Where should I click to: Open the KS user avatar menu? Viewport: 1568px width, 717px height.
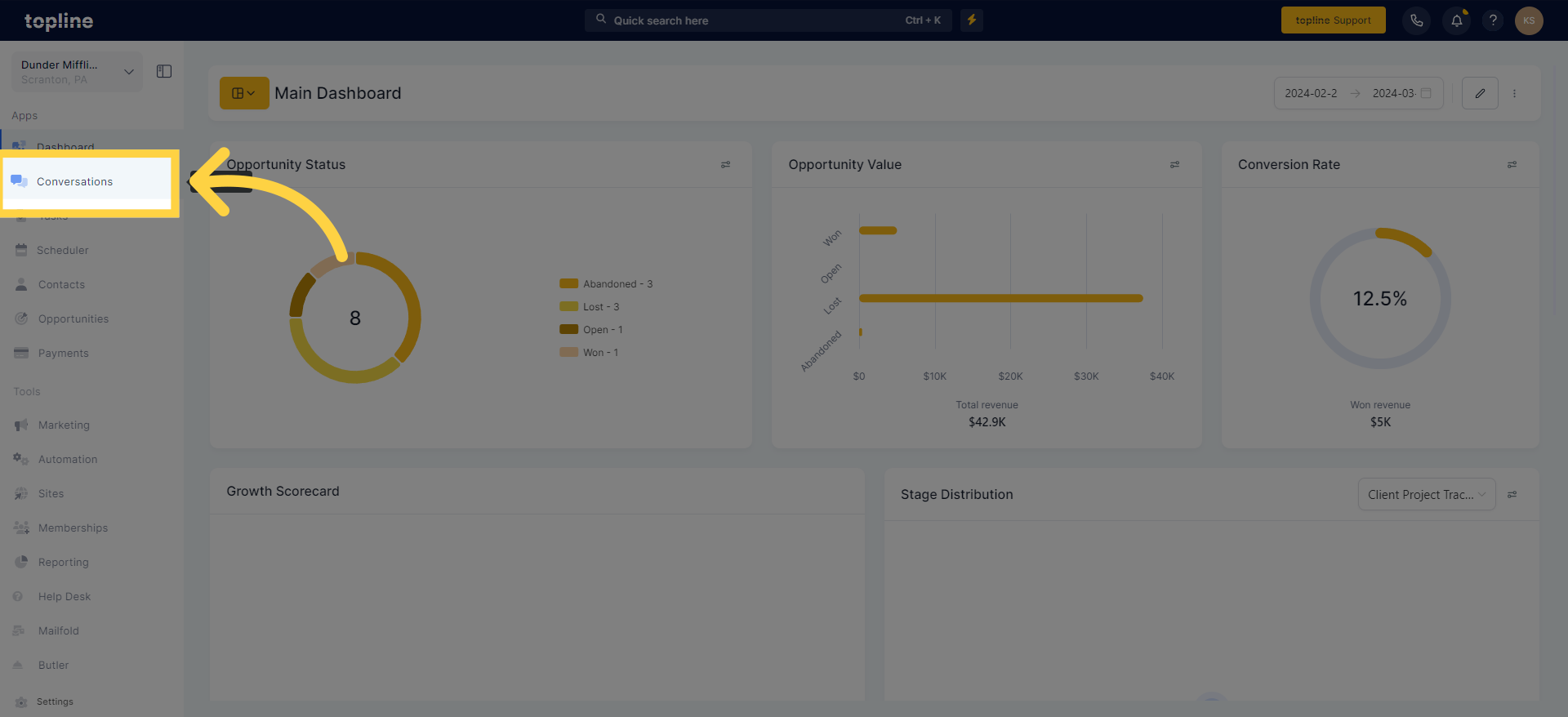(x=1529, y=20)
